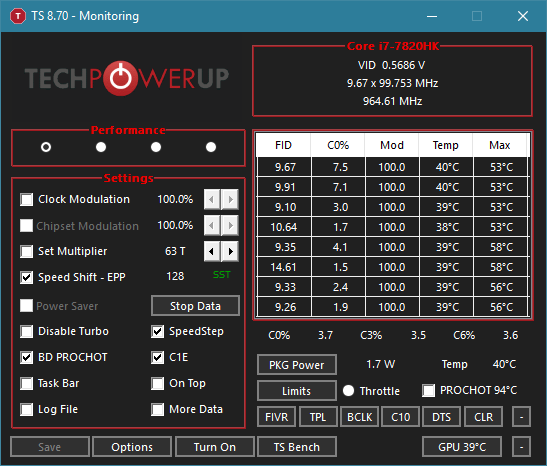Viewport: 547px width, 466px height.
Task: Click the 14.61 FID cell
Action: pos(284,267)
